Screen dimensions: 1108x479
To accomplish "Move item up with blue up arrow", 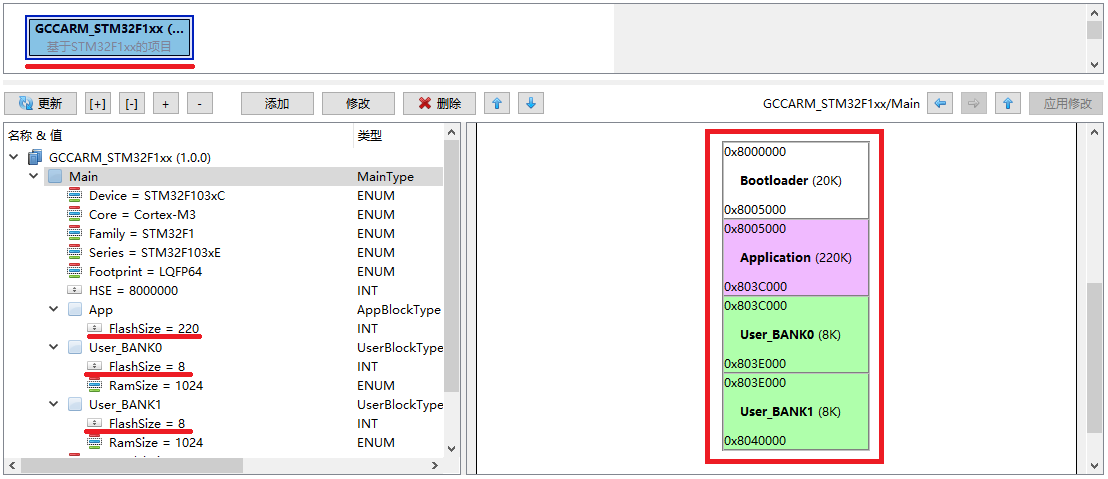I will [497, 104].
